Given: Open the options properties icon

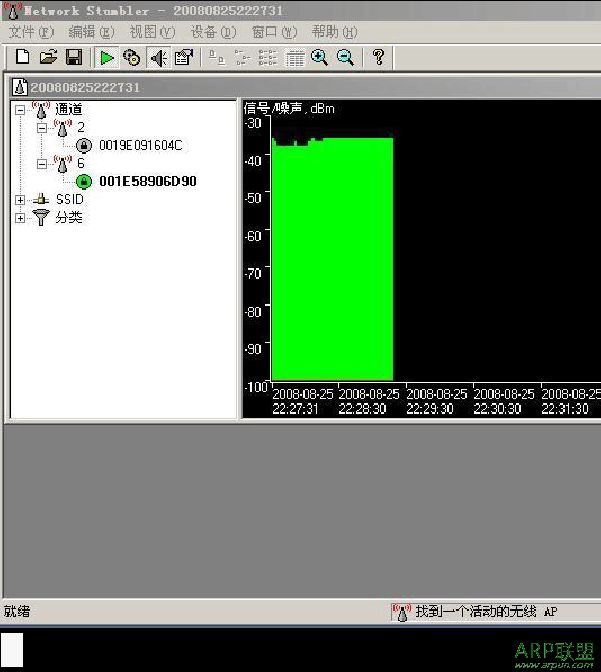Looking at the screenshot, I should tap(184, 57).
